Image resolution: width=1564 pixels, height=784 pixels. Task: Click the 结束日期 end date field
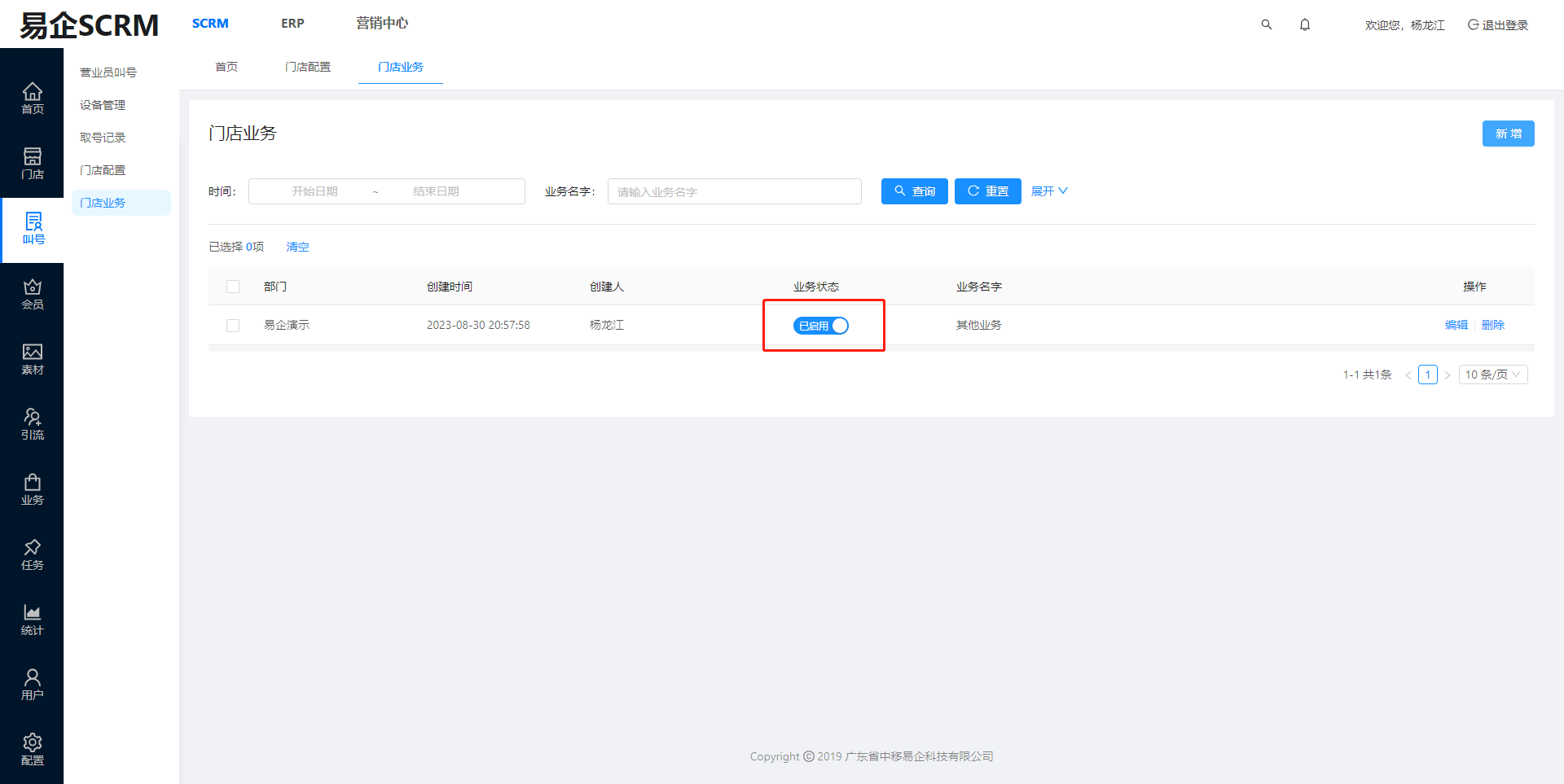tap(437, 191)
